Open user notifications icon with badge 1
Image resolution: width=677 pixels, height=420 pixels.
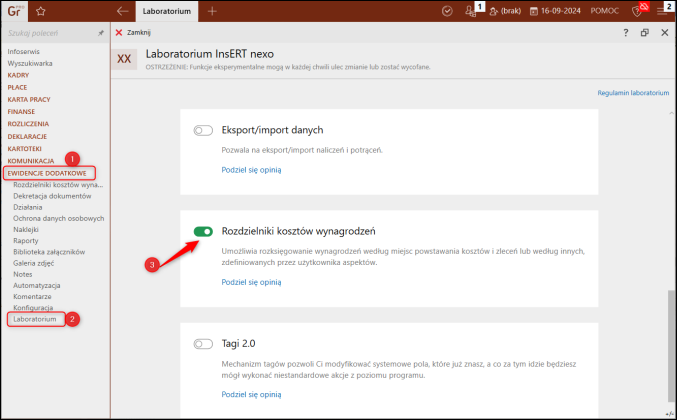point(471,11)
